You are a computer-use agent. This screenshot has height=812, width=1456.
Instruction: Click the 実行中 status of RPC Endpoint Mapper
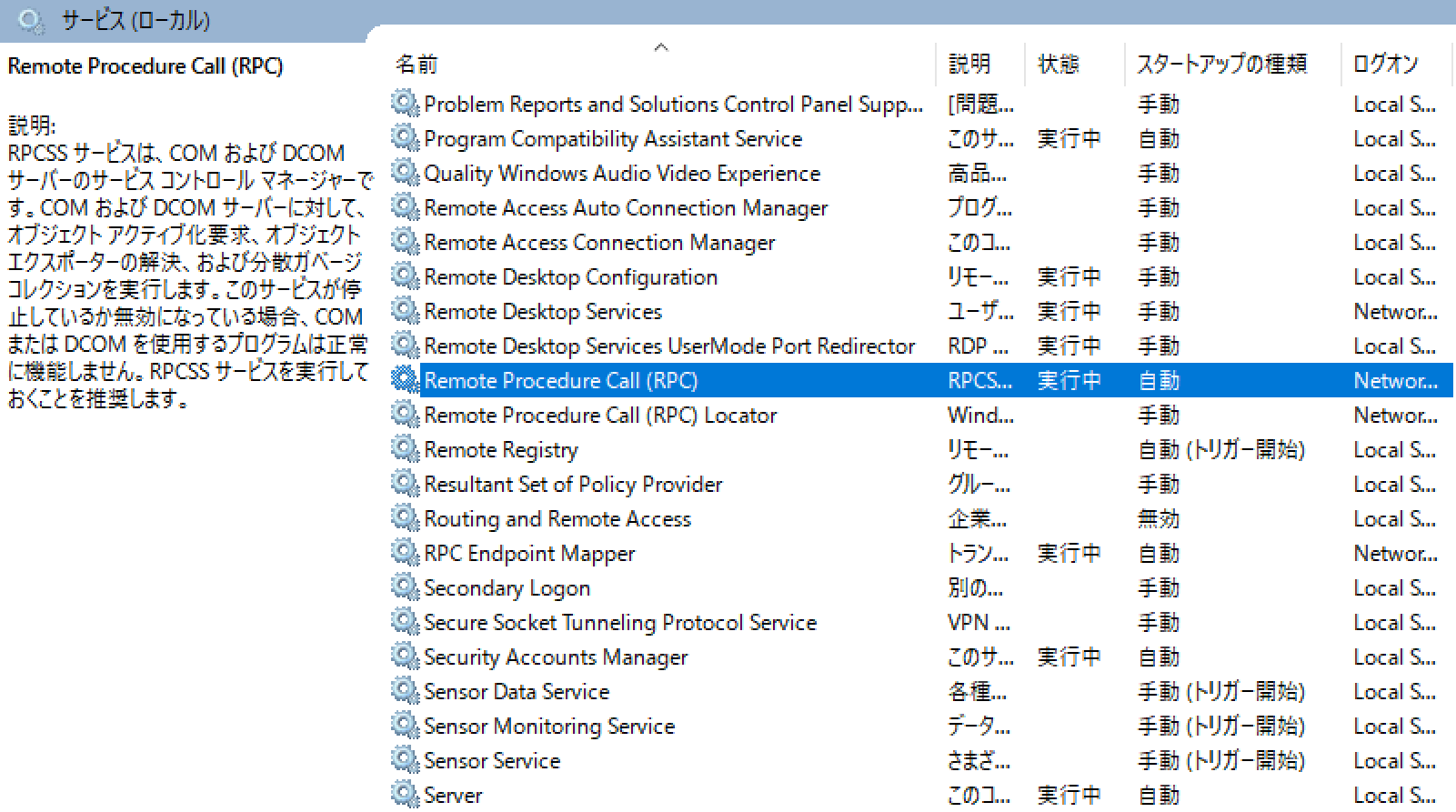point(1069,554)
